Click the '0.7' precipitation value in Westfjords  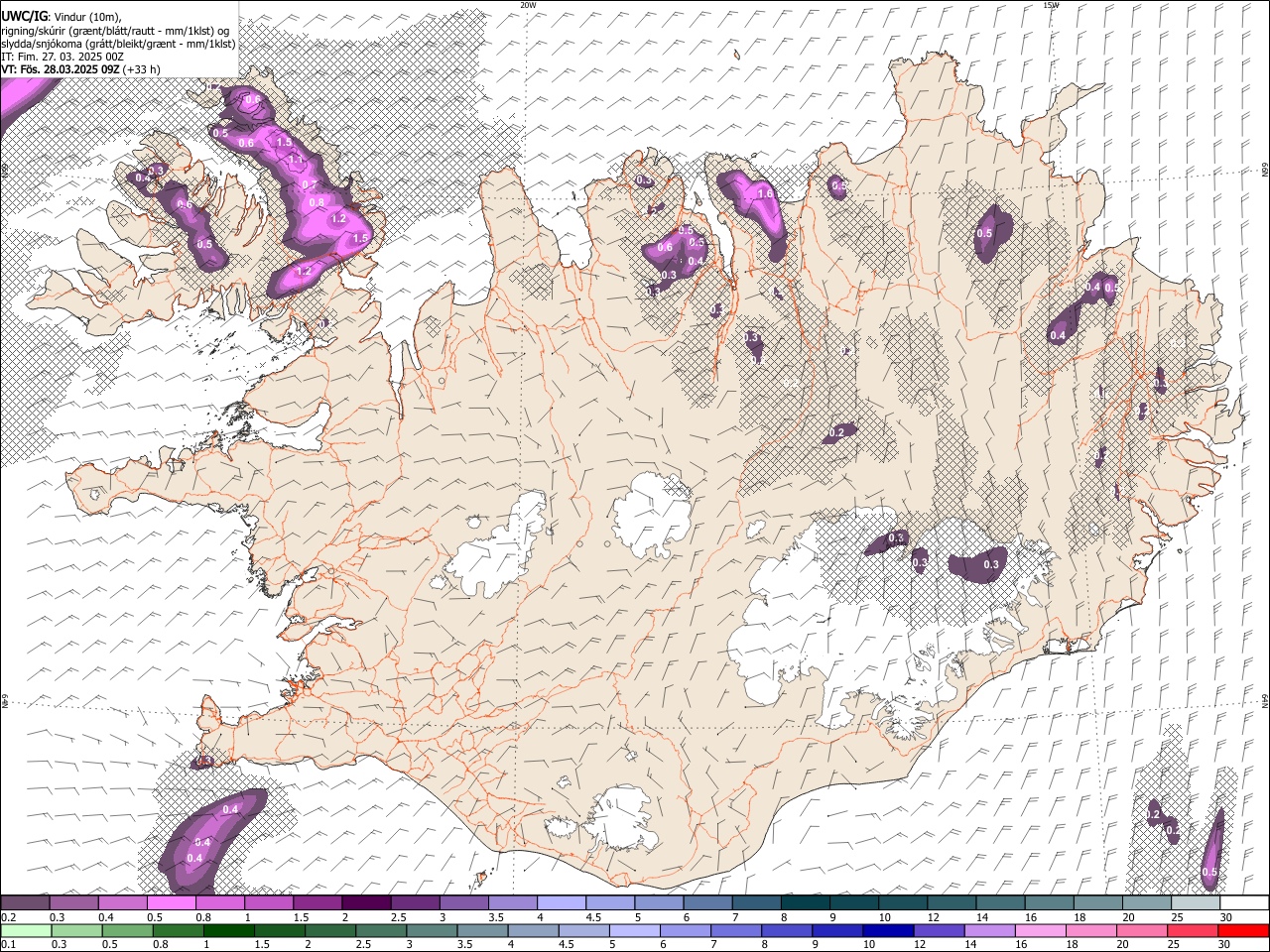(x=309, y=185)
